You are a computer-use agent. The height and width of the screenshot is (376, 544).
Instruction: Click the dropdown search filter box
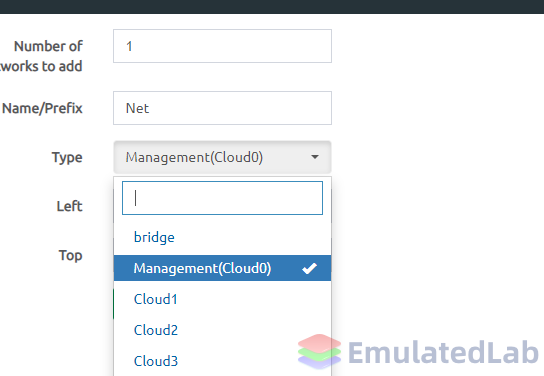[x=222, y=198]
